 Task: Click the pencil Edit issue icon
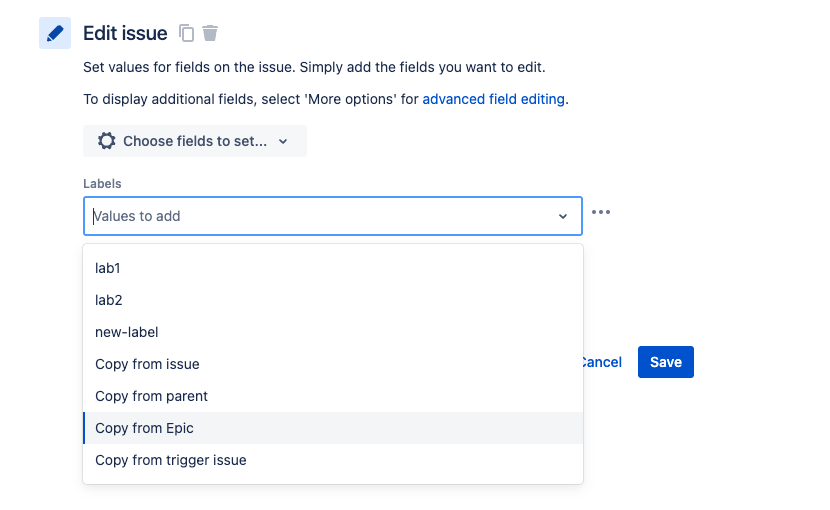coord(55,33)
